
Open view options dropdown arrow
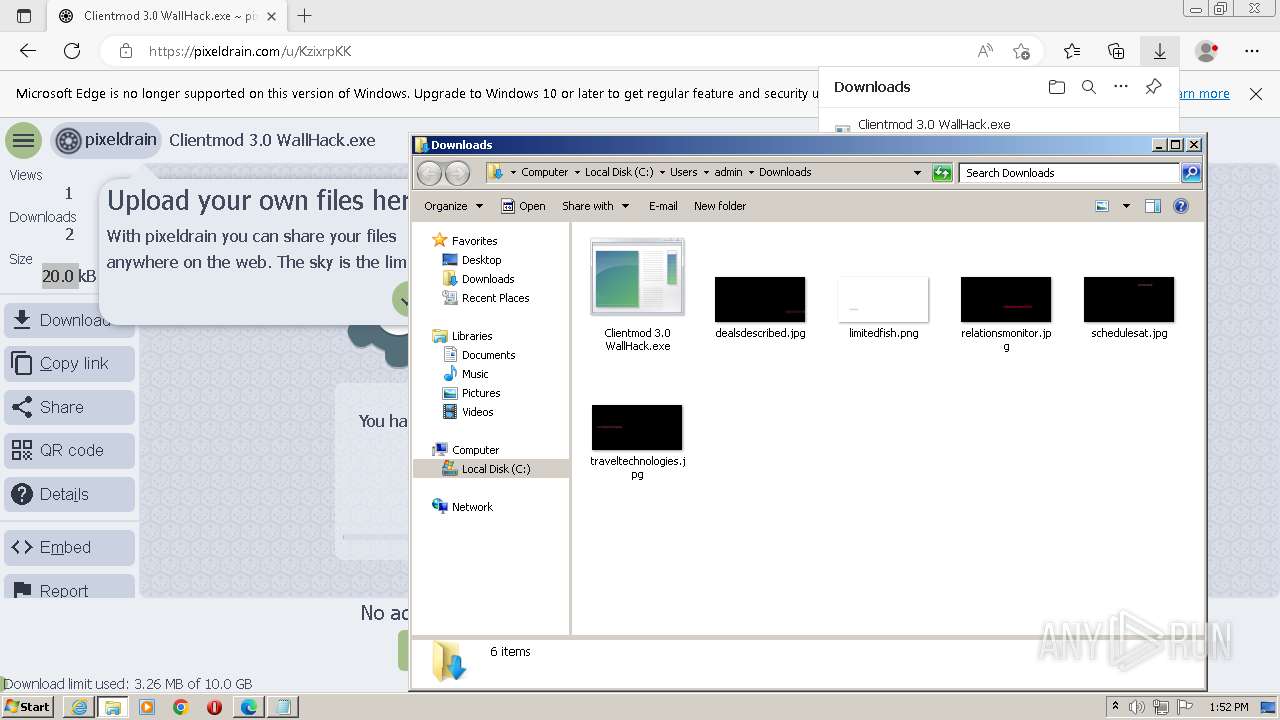pos(1126,206)
